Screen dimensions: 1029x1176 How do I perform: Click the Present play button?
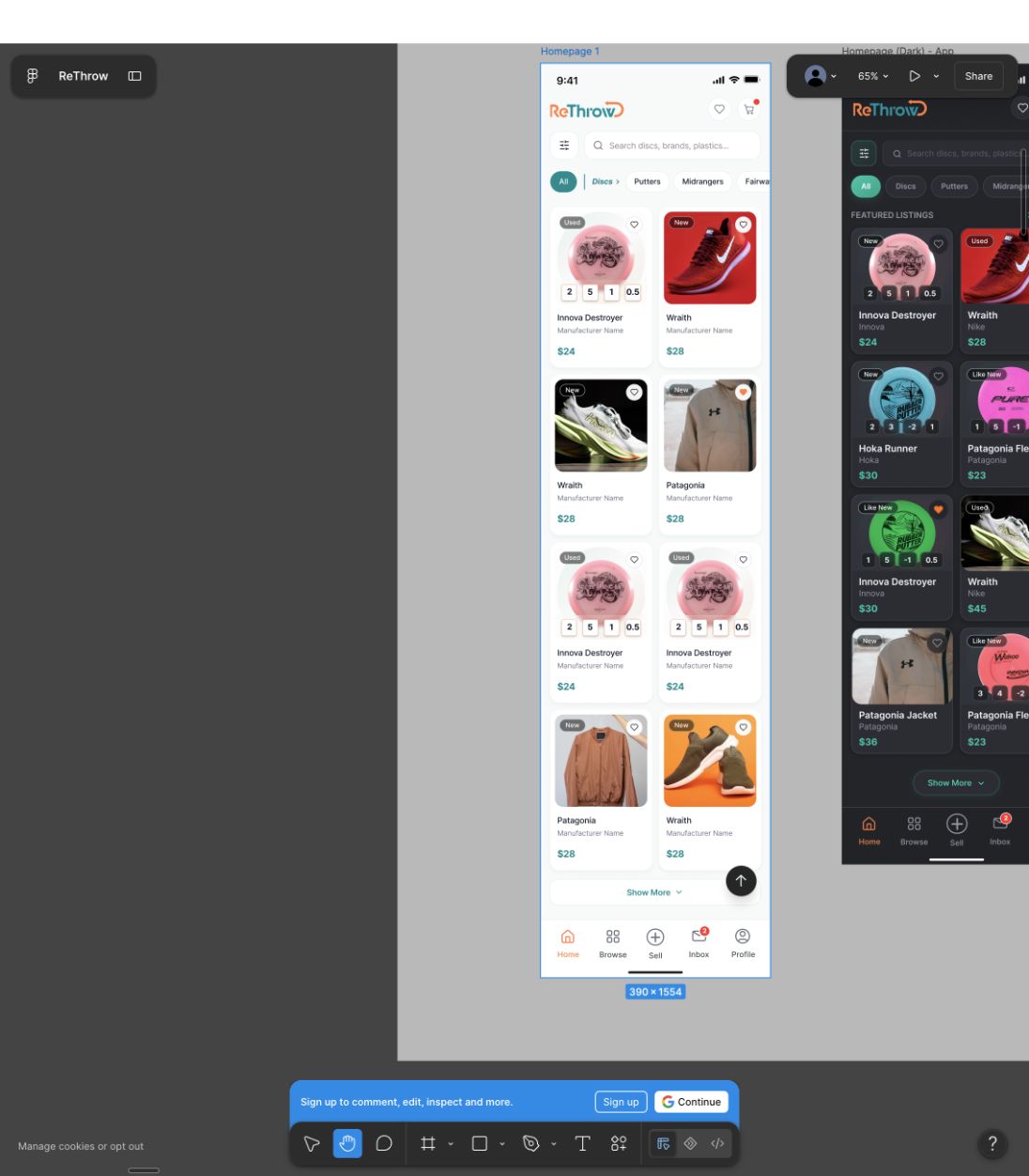pyautogui.click(x=914, y=76)
